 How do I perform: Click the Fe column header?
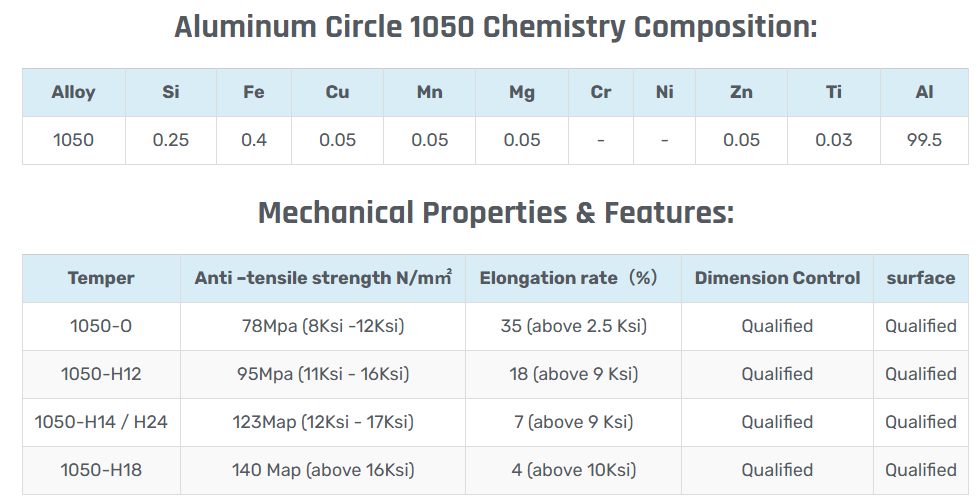click(x=254, y=92)
